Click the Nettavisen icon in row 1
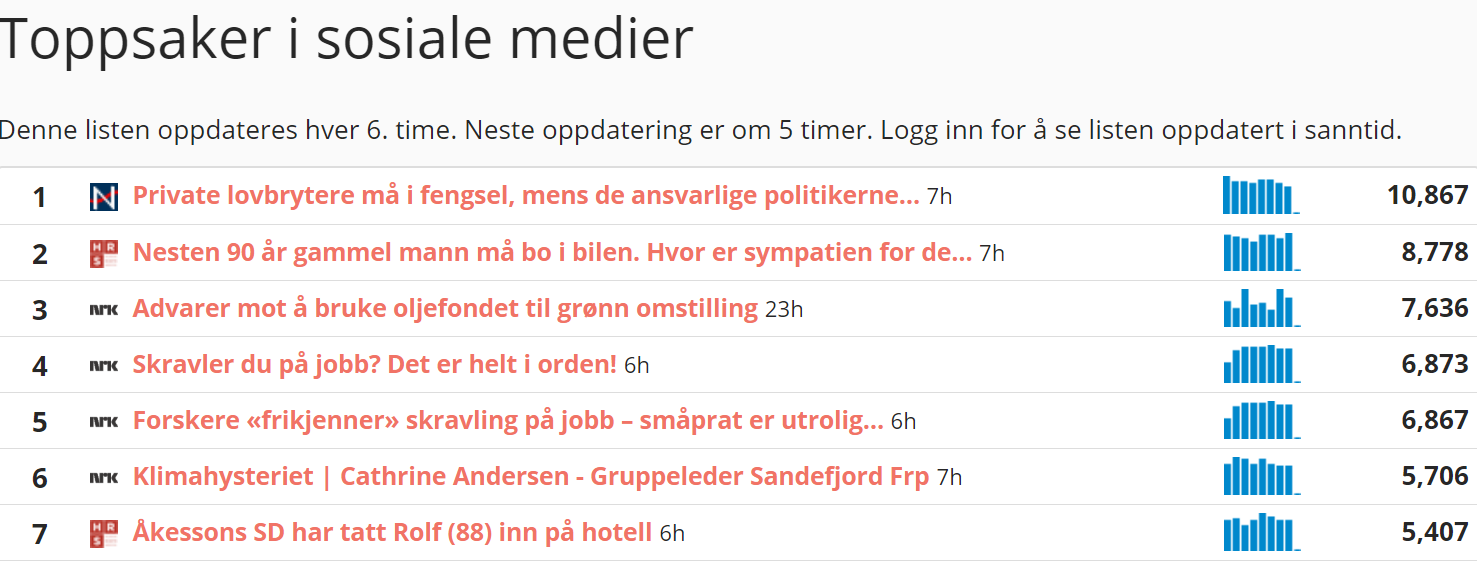 pyautogui.click(x=103, y=197)
